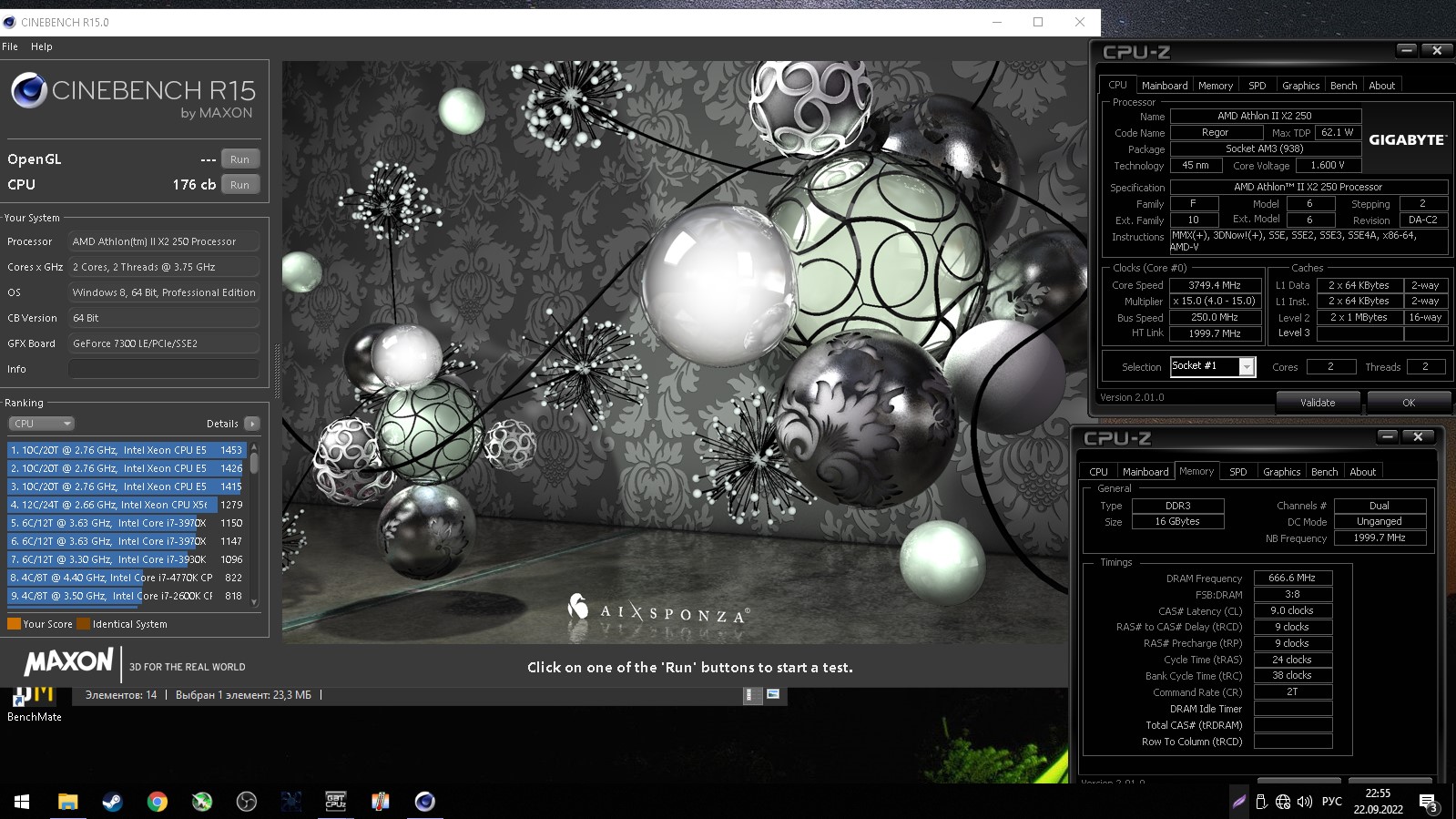Click the Info input field
Viewport: 1456px width, 819px height.
(164, 369)
